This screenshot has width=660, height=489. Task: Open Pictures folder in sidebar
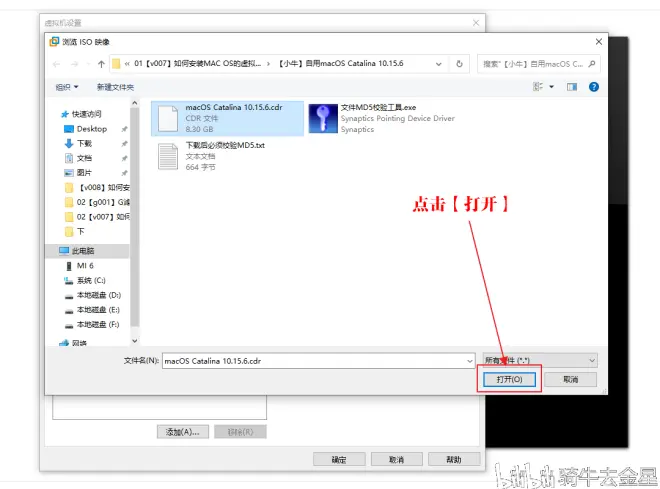tap(79, 173)
